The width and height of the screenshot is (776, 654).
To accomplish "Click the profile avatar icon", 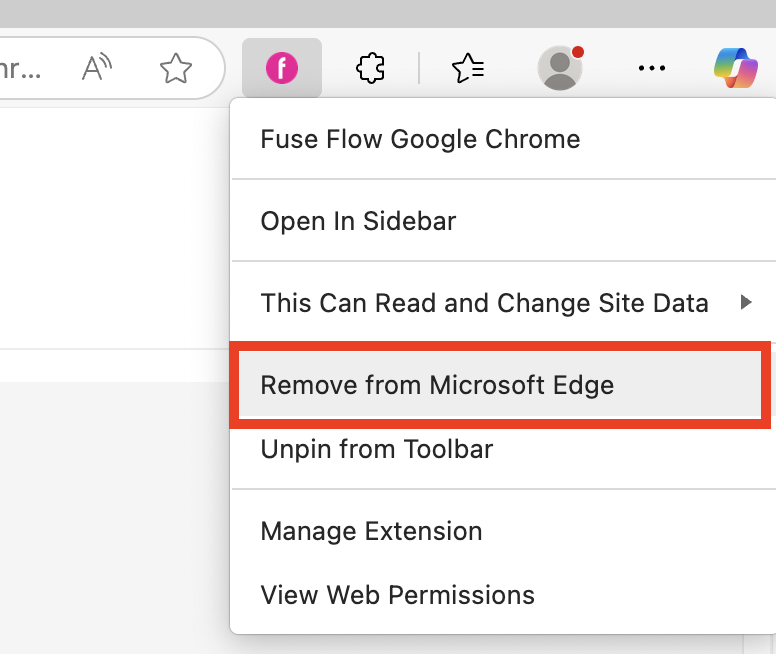I will pyautogui.click(x=559, y=68).
